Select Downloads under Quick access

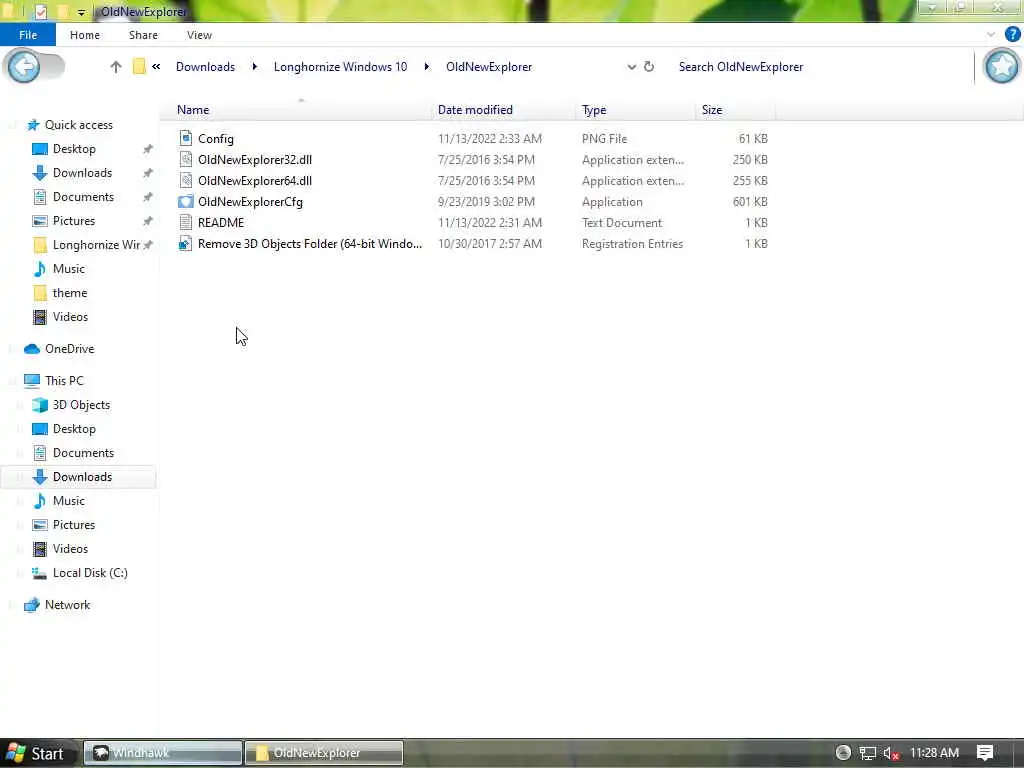click(x=82, y=173)
